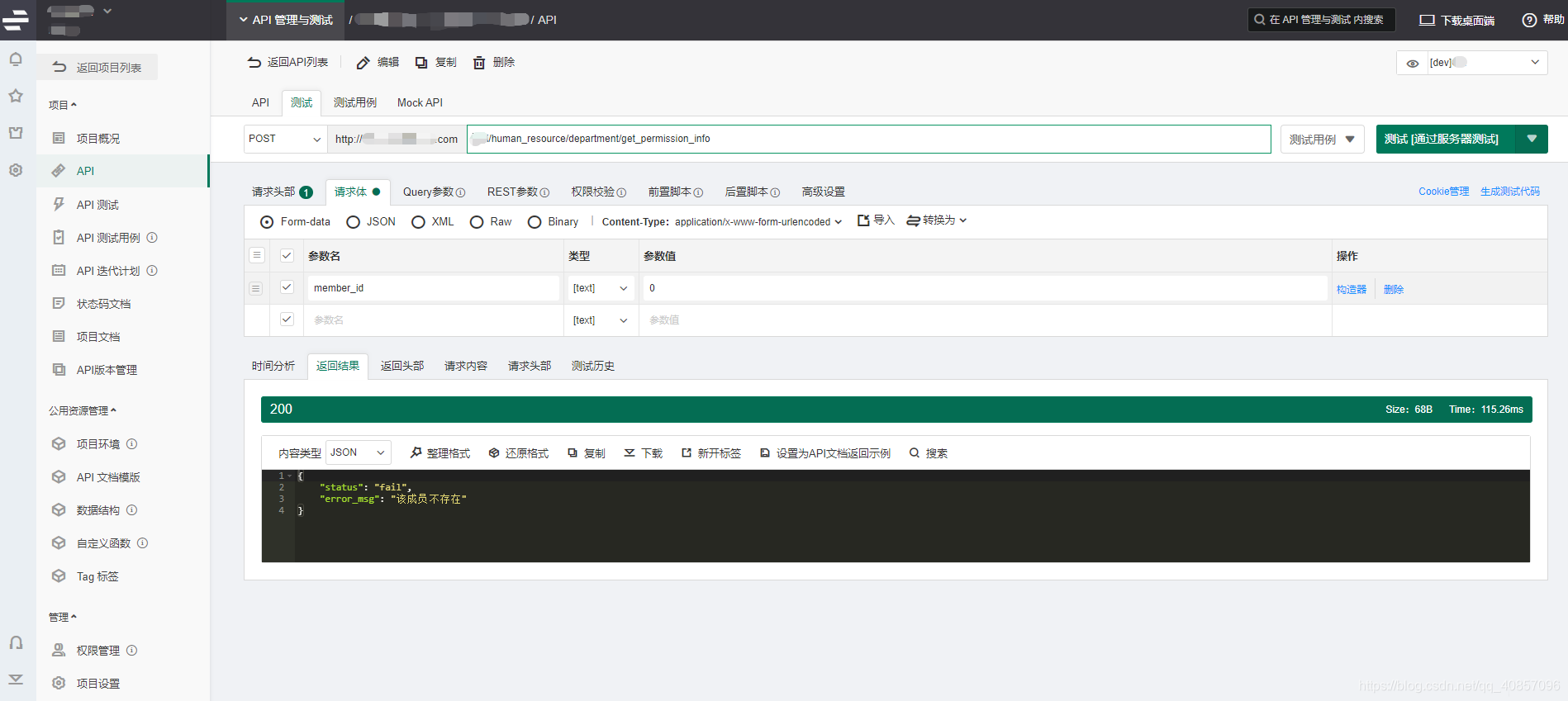Viewport: 1568px width, 701px height.
Task: Collapse the 公用资源管理 sidebar section
Action: click(83, 410)
